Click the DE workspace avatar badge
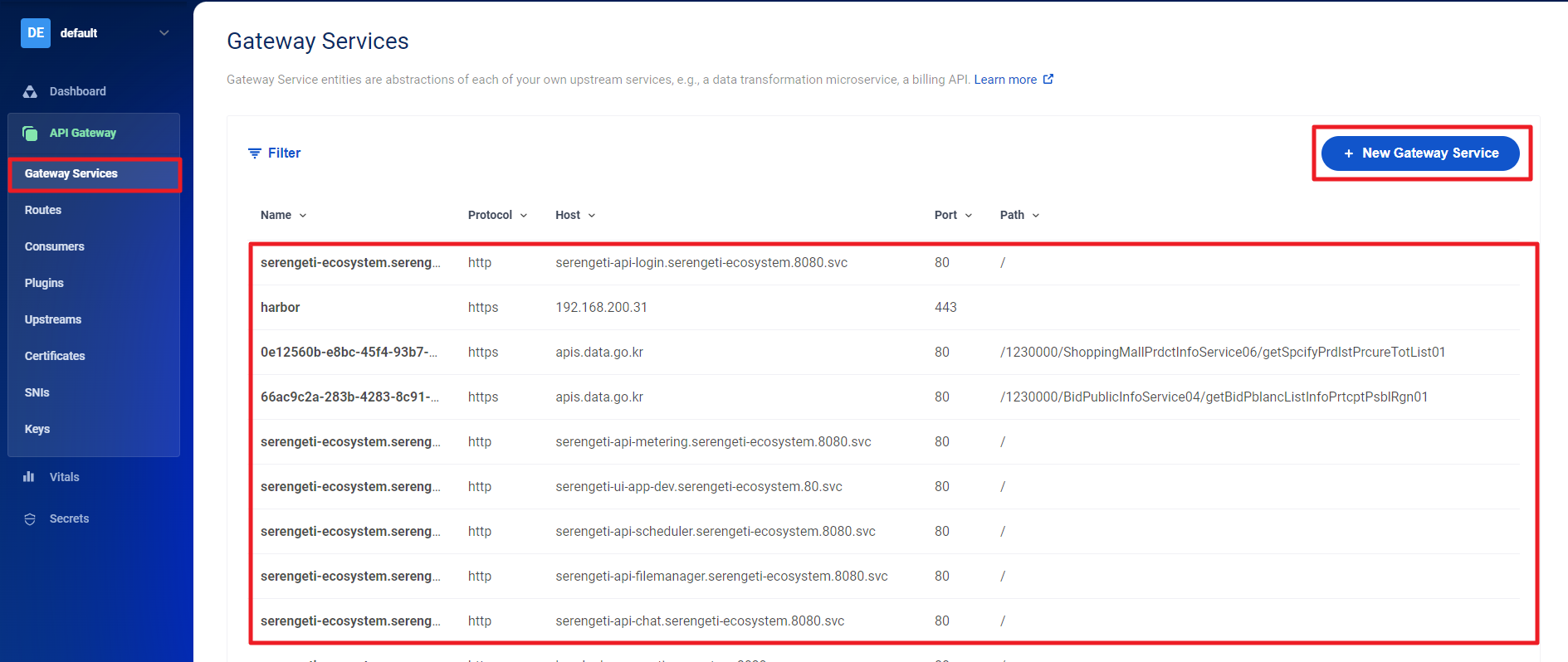1568x662 pixels. pyautogui.click(x=36, y=33)
